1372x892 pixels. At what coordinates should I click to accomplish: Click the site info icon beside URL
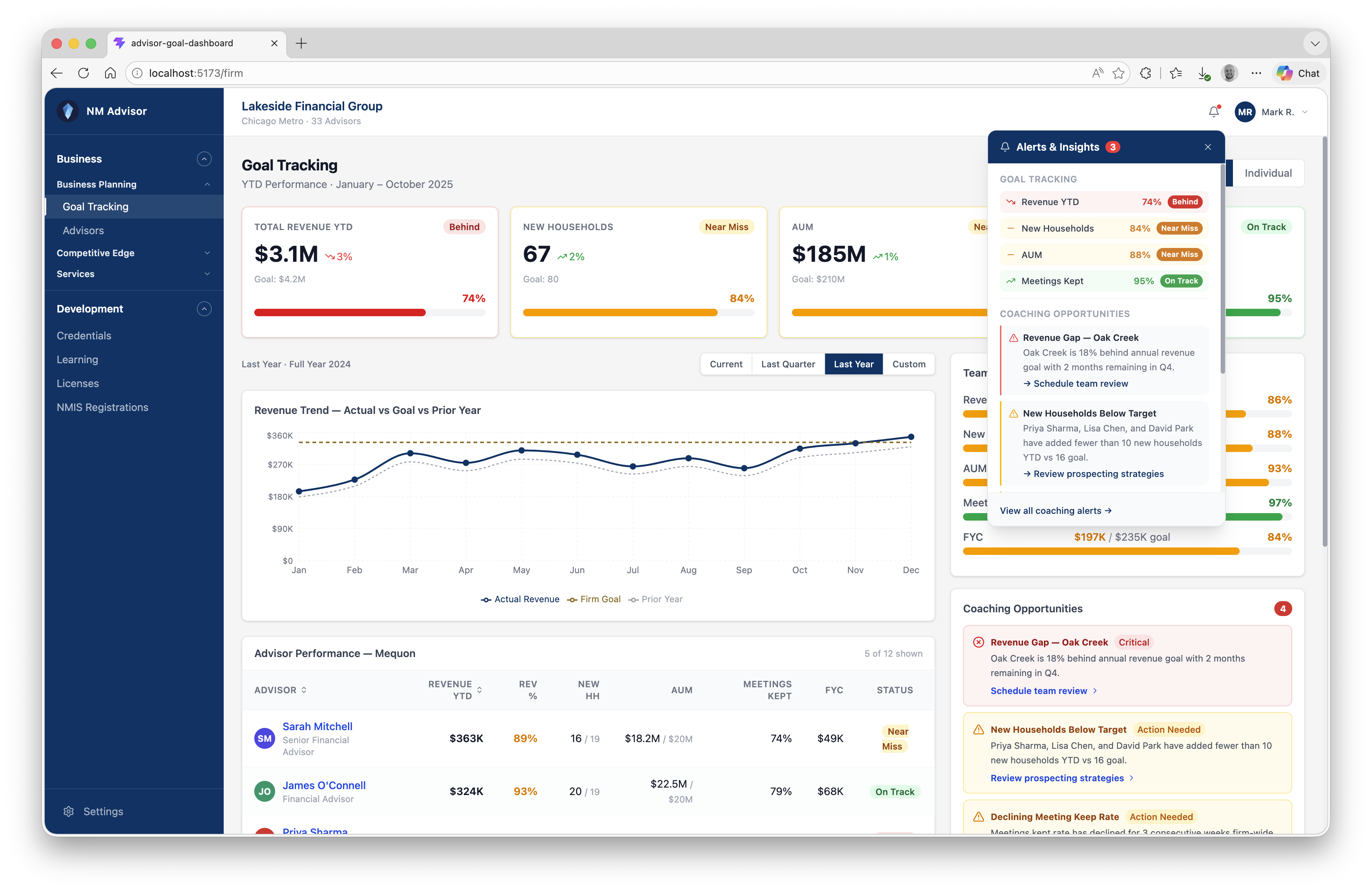point(137,73)
